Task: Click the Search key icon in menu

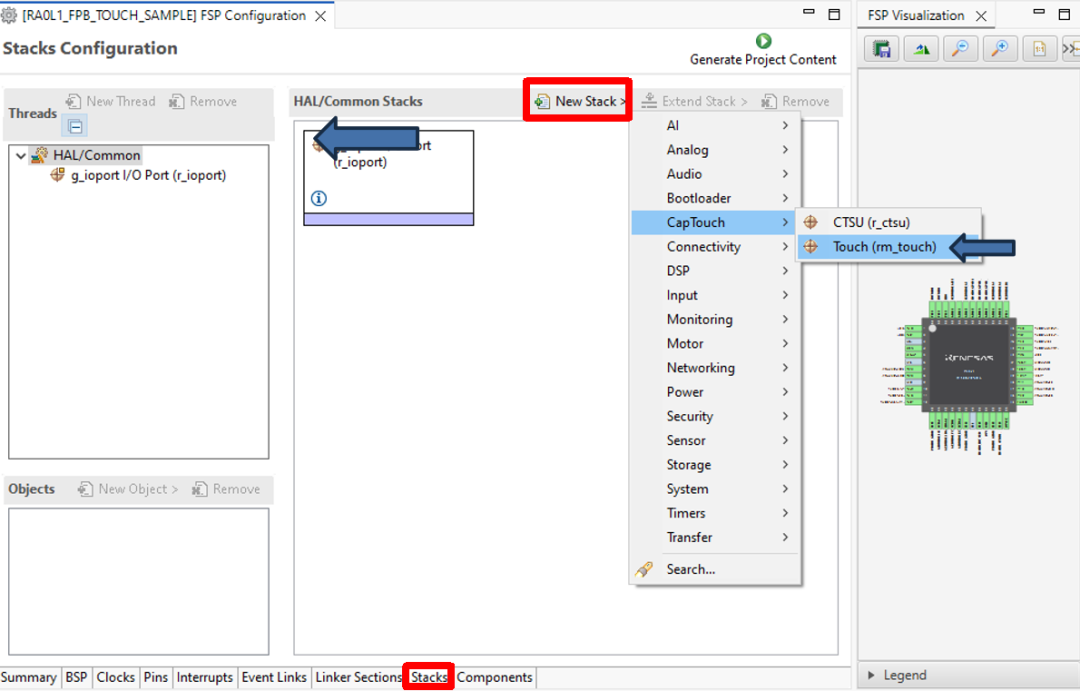Action: click(x=644, y=570)
